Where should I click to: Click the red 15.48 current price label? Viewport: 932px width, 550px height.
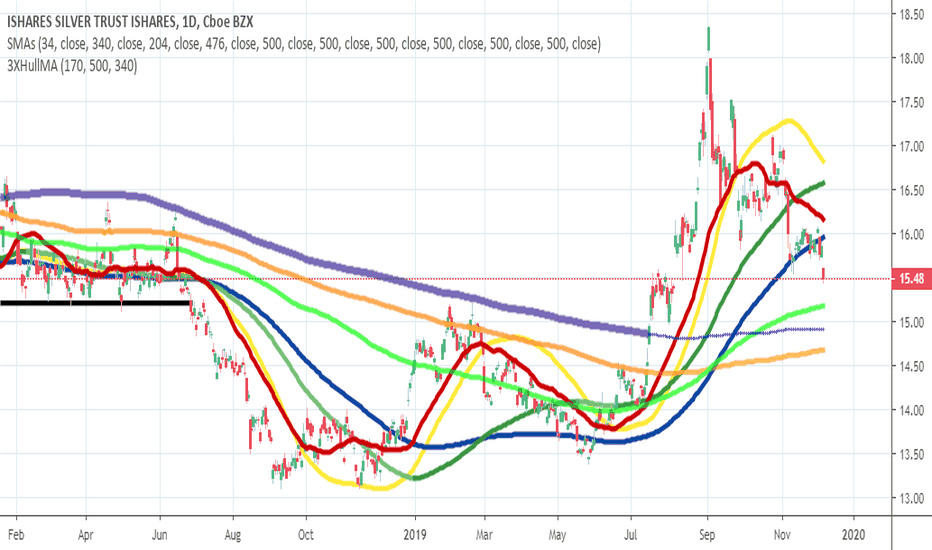pyautogui.click(x=912, y=278)
